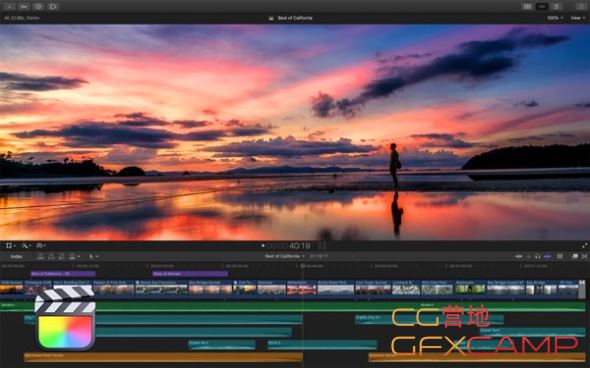Play the project with the play button
Viewport: 590px width, 368px height.
point(263,246)
